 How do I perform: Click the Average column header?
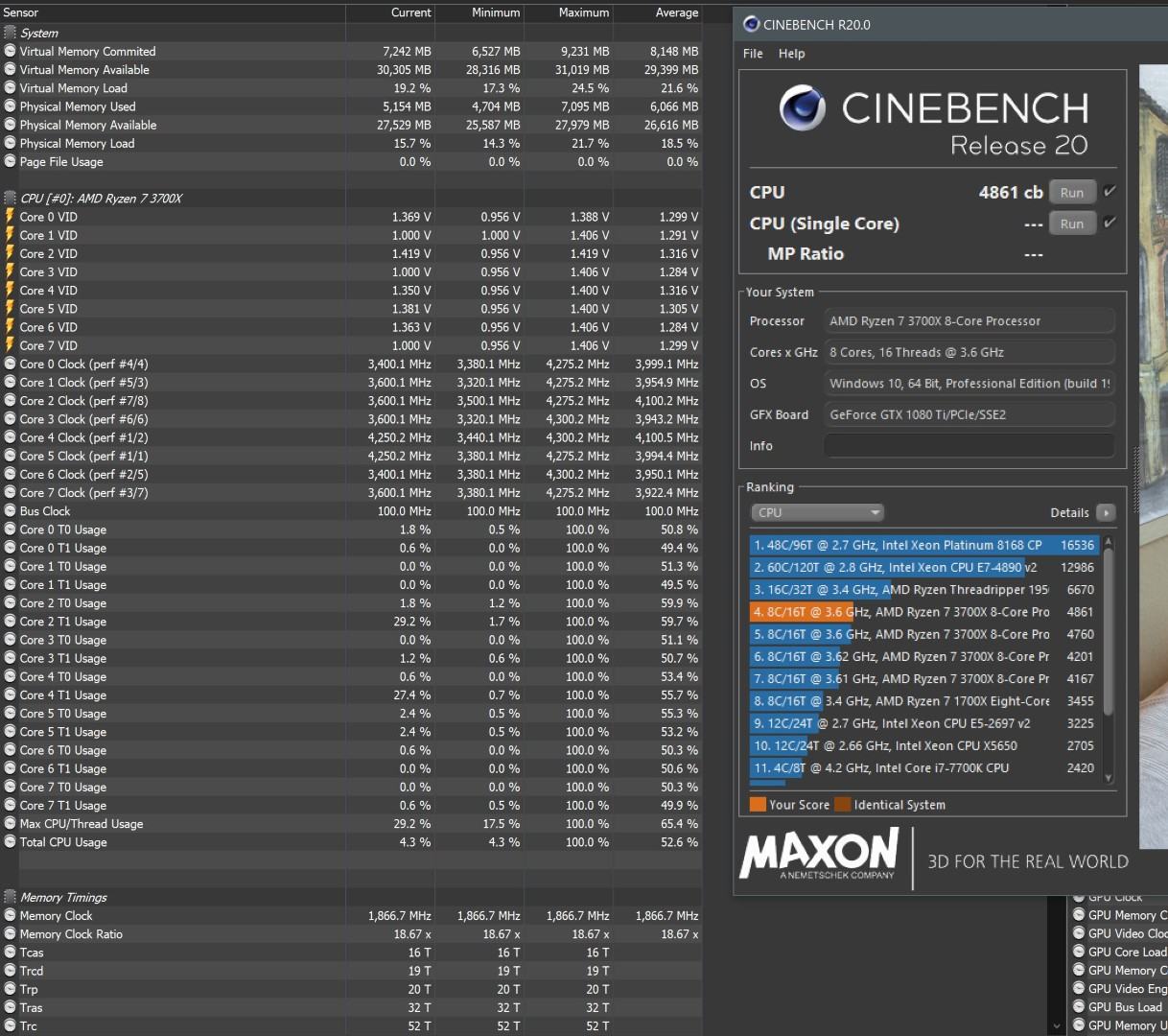(658, 12)
